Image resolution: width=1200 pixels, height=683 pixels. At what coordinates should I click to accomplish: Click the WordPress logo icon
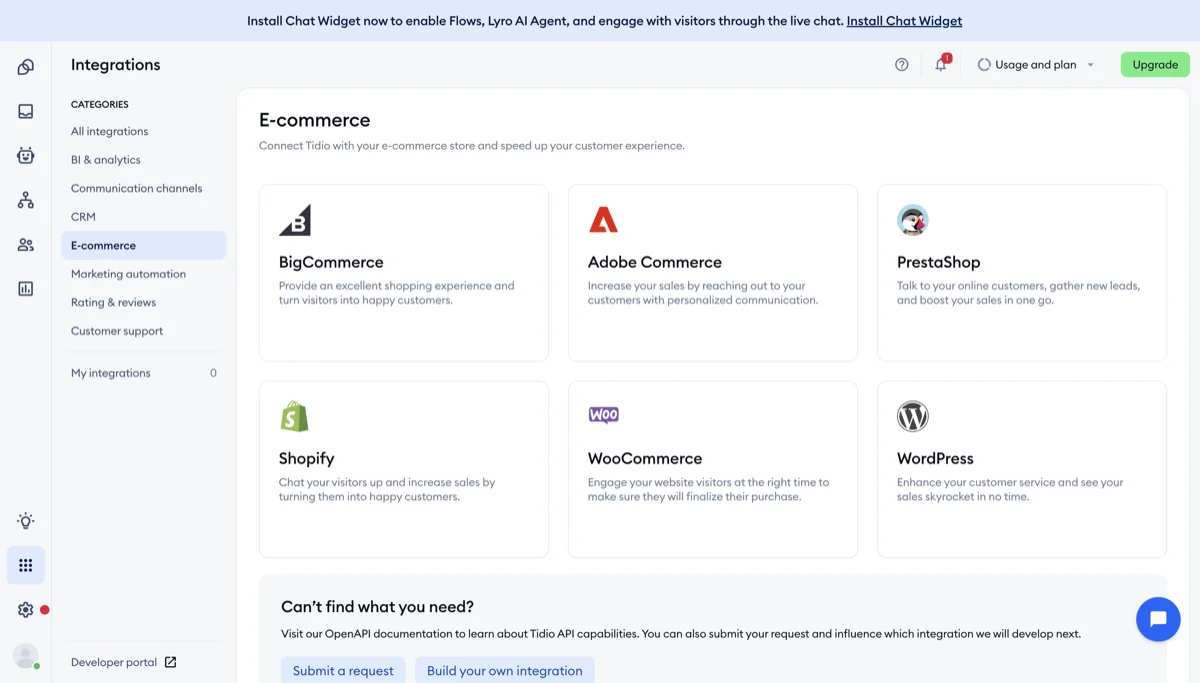coord(913,416)
